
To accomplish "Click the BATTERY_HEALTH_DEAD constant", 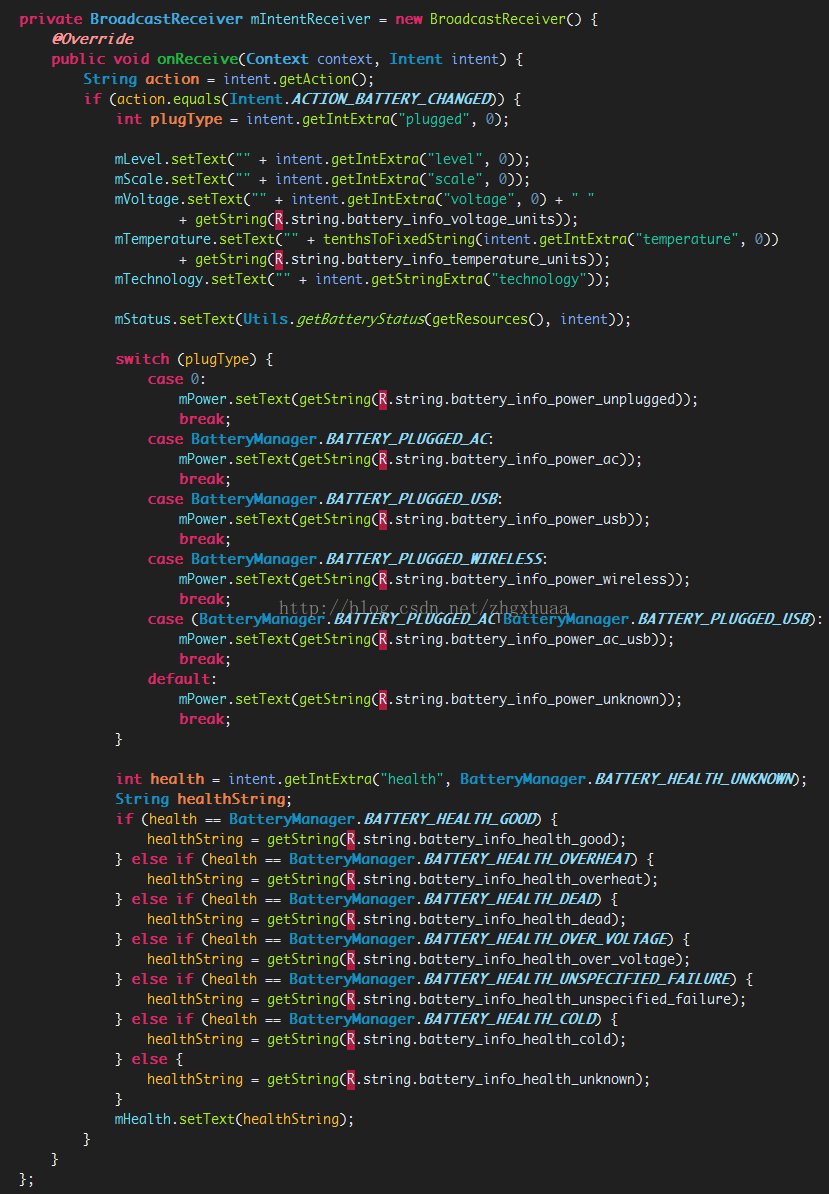I will click(x=510, y=899).
